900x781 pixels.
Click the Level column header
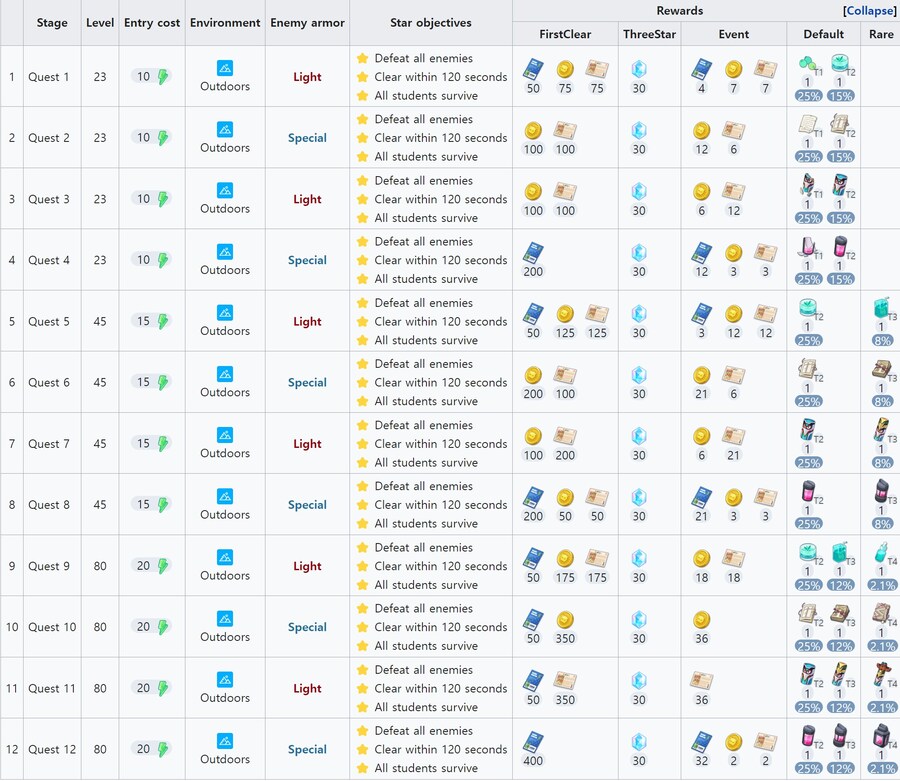coord(100,23)
